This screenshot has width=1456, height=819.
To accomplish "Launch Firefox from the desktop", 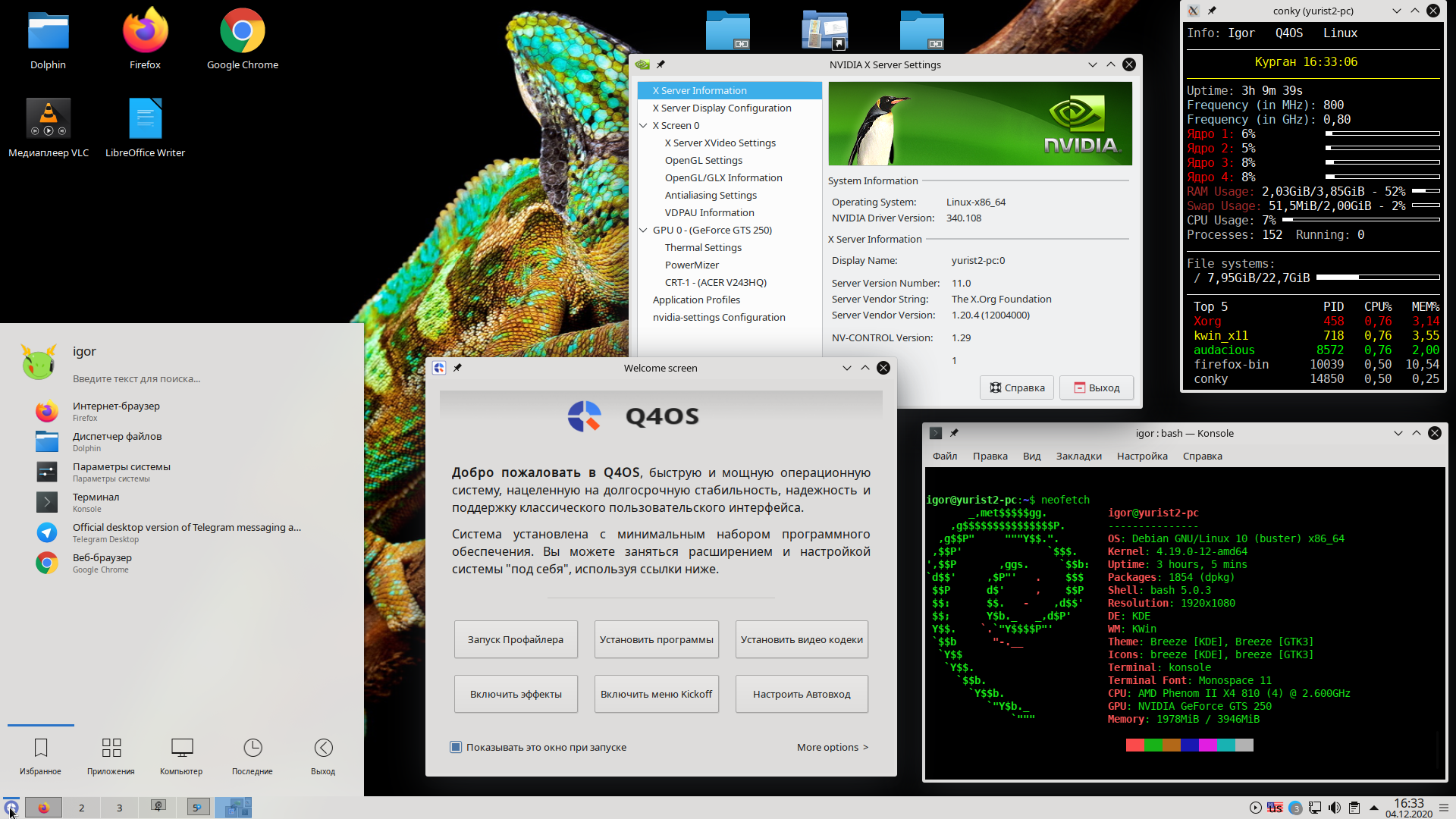I will (145, 39).
